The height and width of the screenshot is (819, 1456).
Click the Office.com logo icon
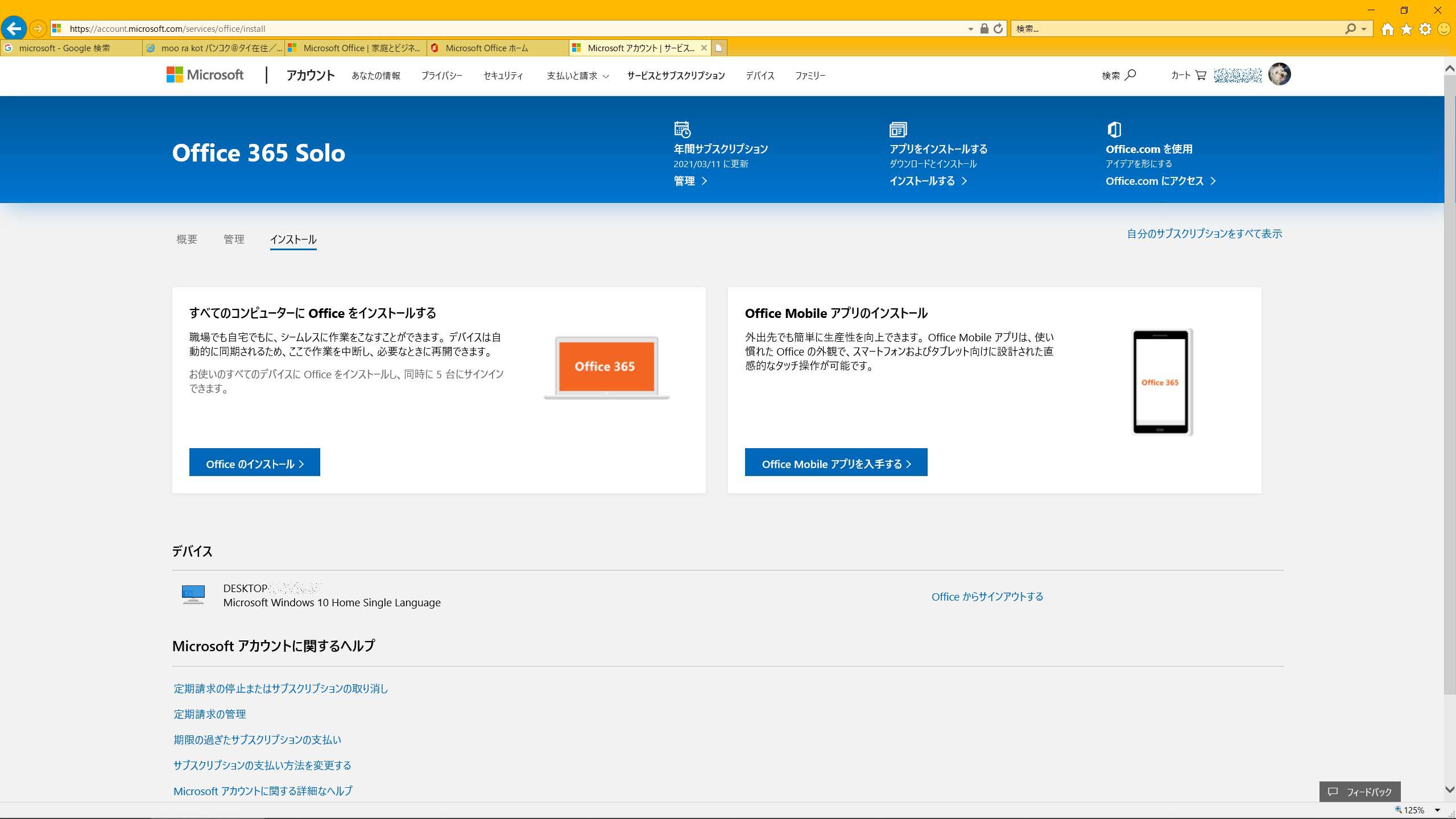pos(1114,130)
